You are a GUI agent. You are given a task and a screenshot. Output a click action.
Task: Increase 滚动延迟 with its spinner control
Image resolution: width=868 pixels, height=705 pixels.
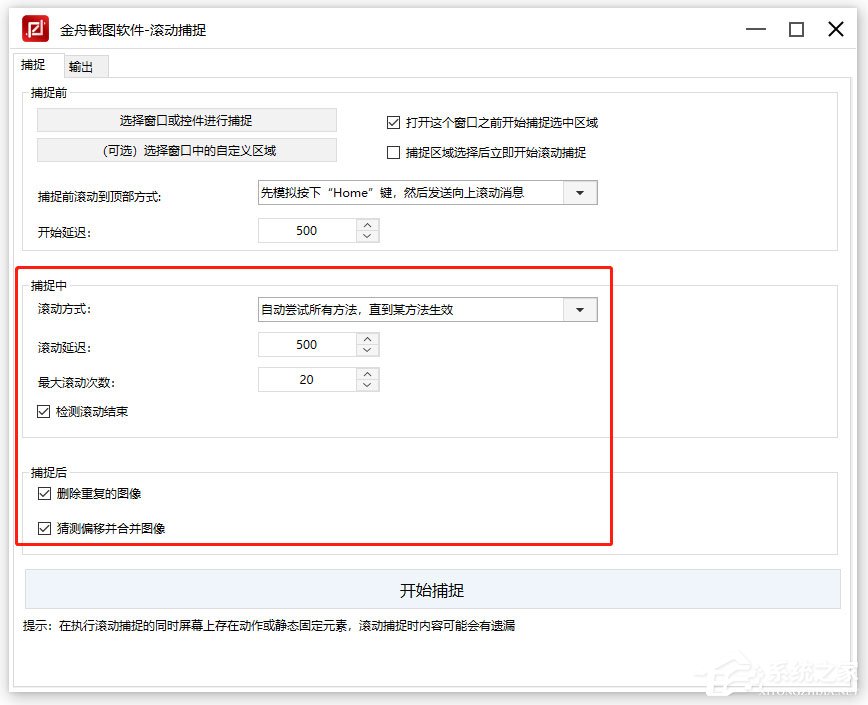[x=368, y=339]
